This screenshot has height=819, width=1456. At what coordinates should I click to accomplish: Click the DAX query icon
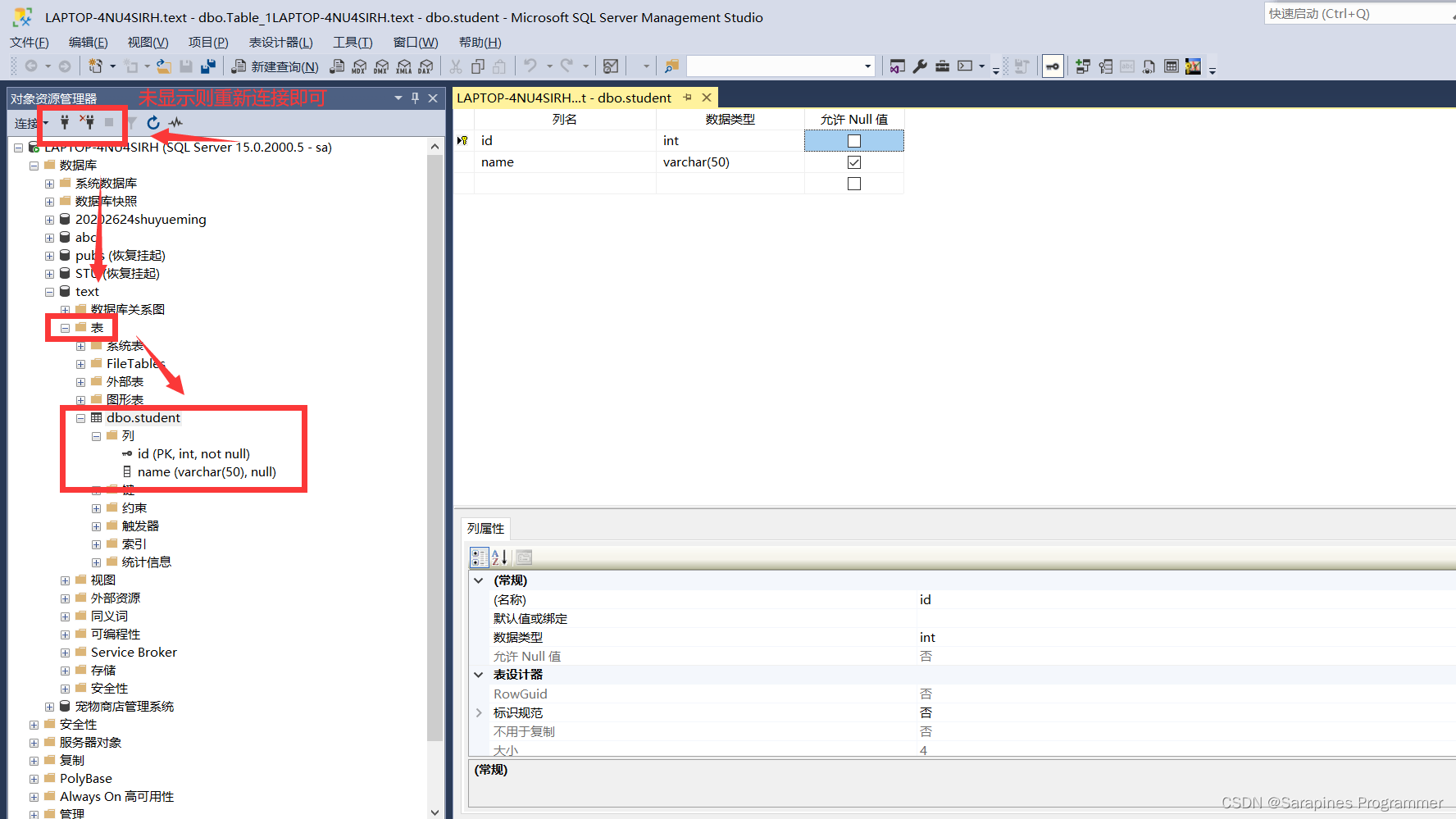coord(425,66)
